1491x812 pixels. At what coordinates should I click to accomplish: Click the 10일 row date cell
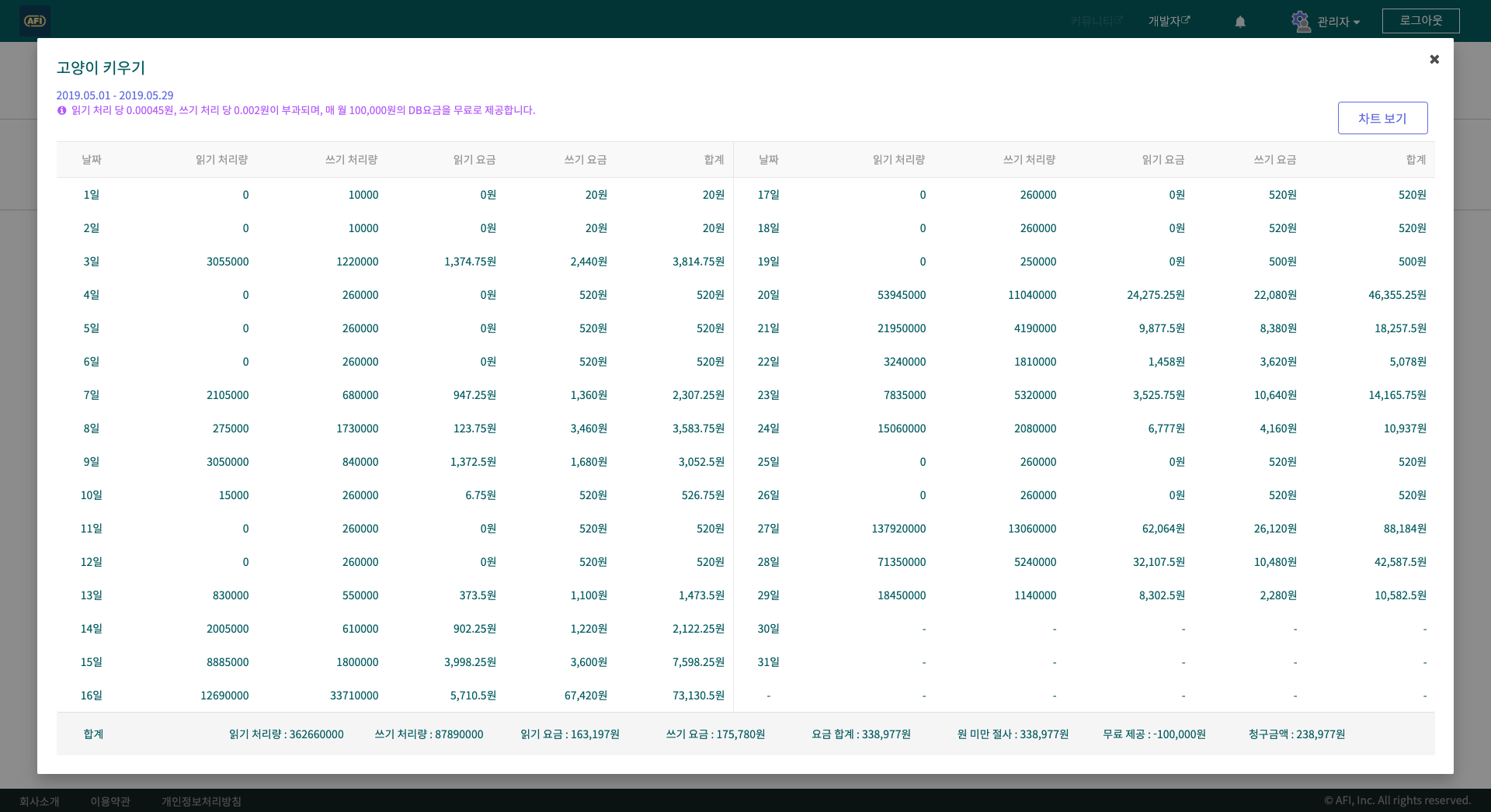point(92,495)
